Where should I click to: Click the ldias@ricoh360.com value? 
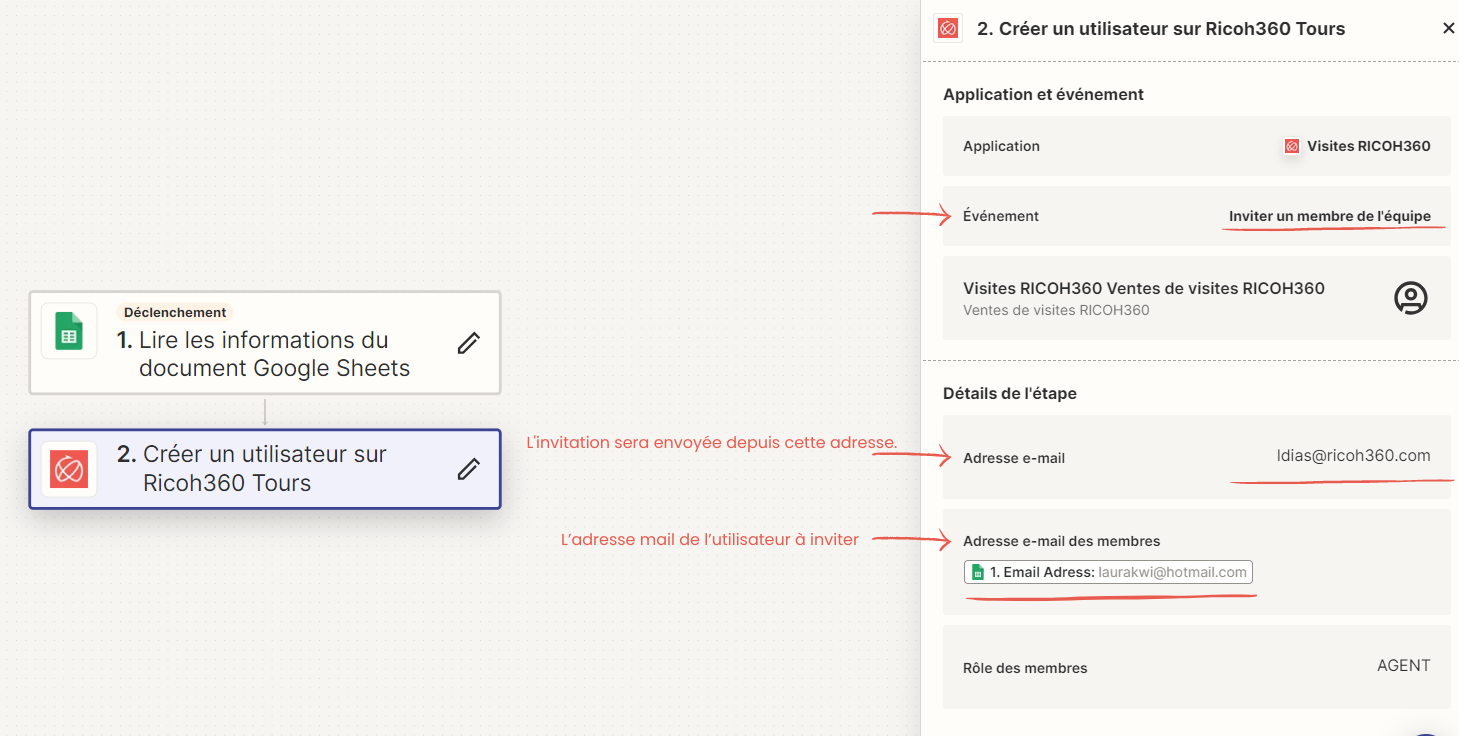[x=1354, y=455]
